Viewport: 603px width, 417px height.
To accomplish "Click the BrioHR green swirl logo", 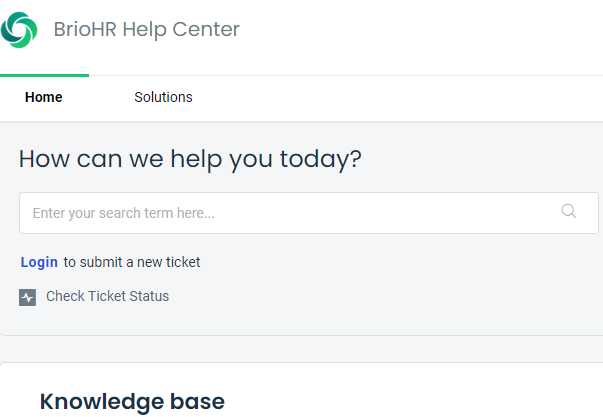I will (x=19, y=30).
